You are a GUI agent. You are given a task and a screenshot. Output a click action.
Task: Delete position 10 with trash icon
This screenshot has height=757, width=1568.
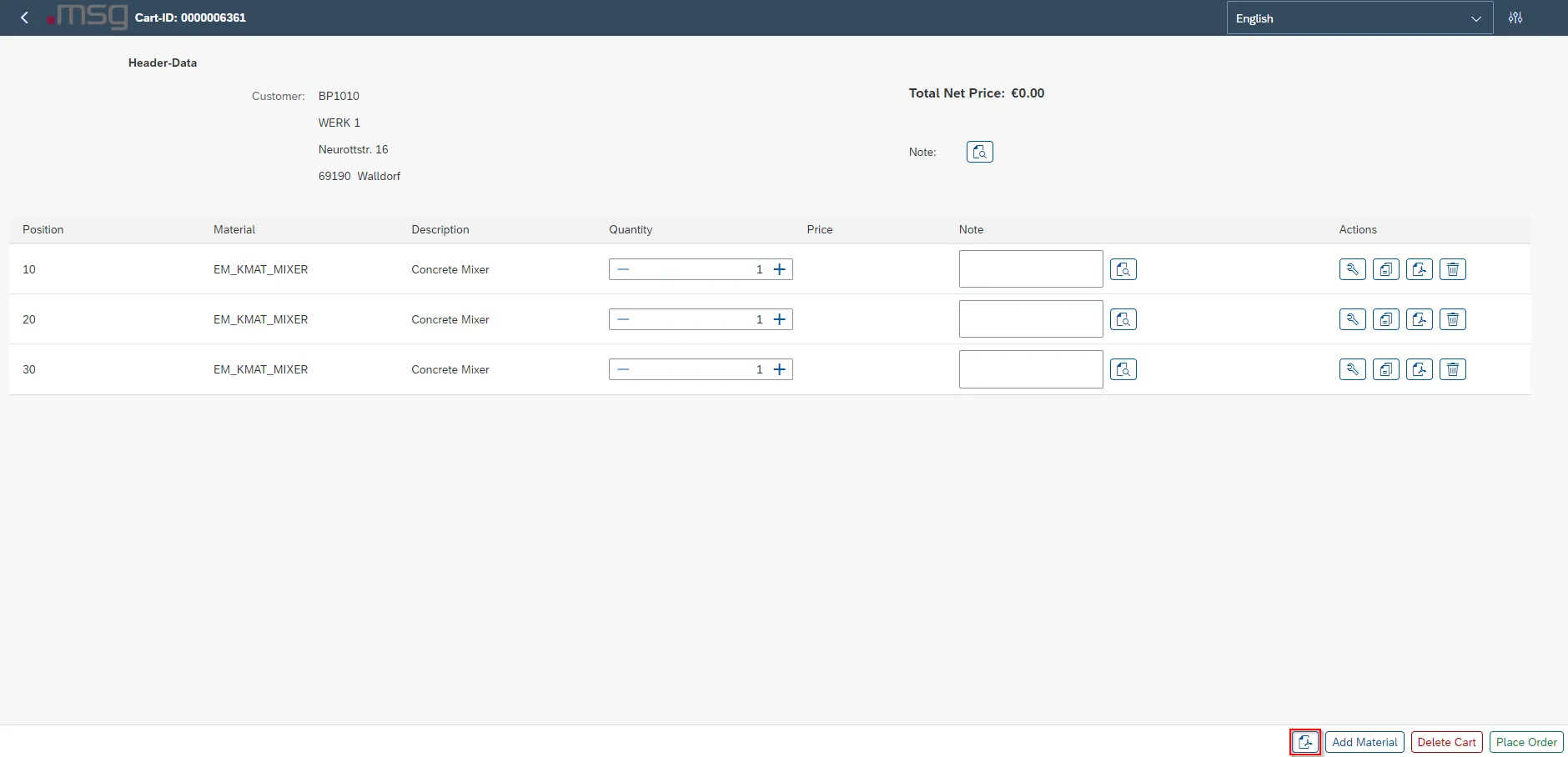click(1452, 269)
